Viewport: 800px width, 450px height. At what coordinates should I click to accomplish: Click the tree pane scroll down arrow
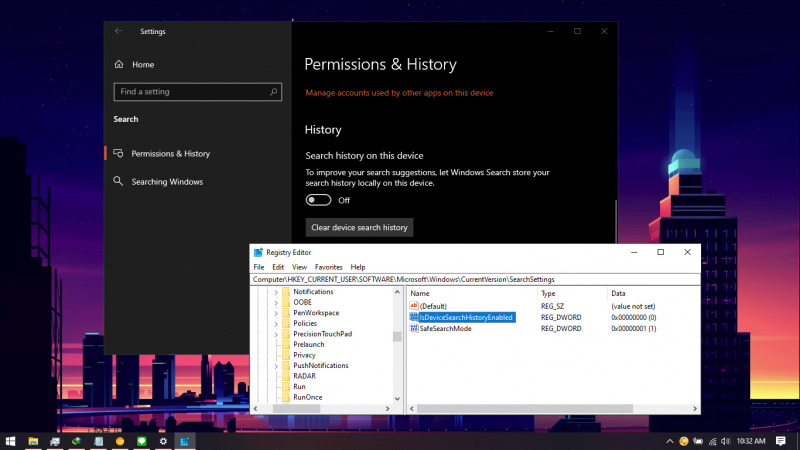click(397, 399)
